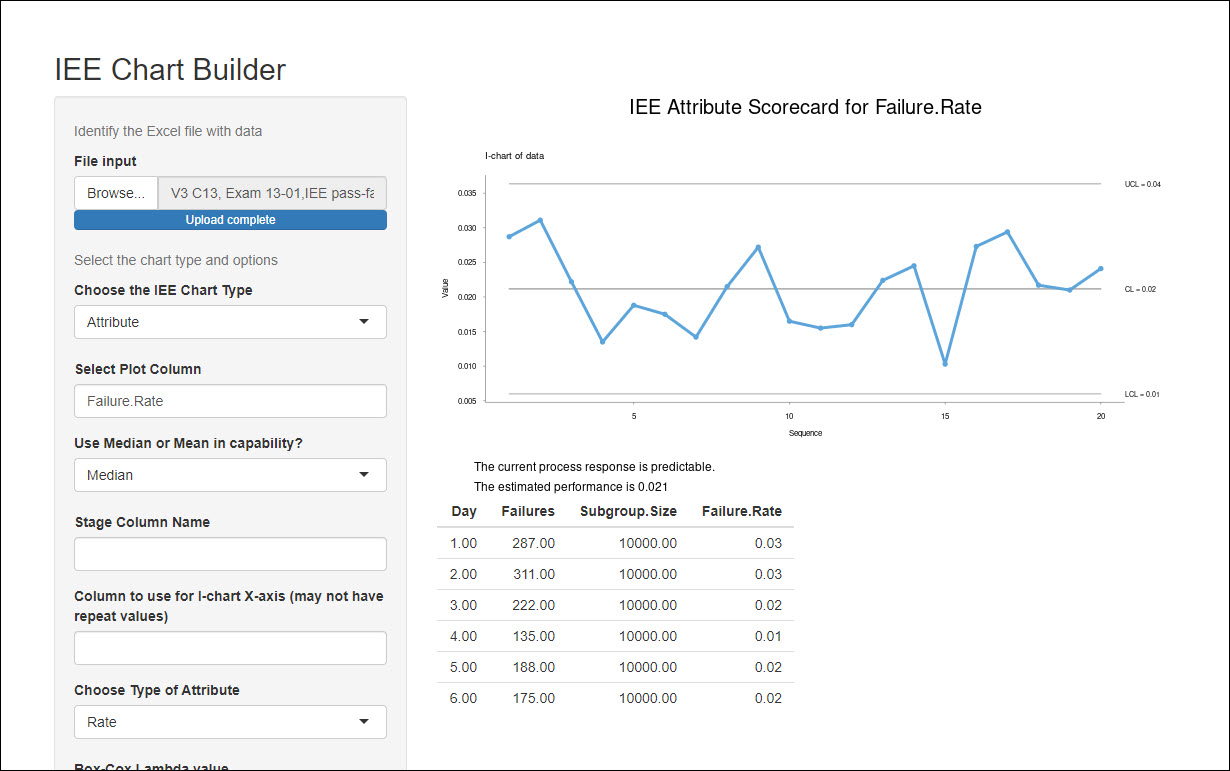Focus the Select Plot Column field
This screenshot has width=1230, height=771.
click(230, 401)
